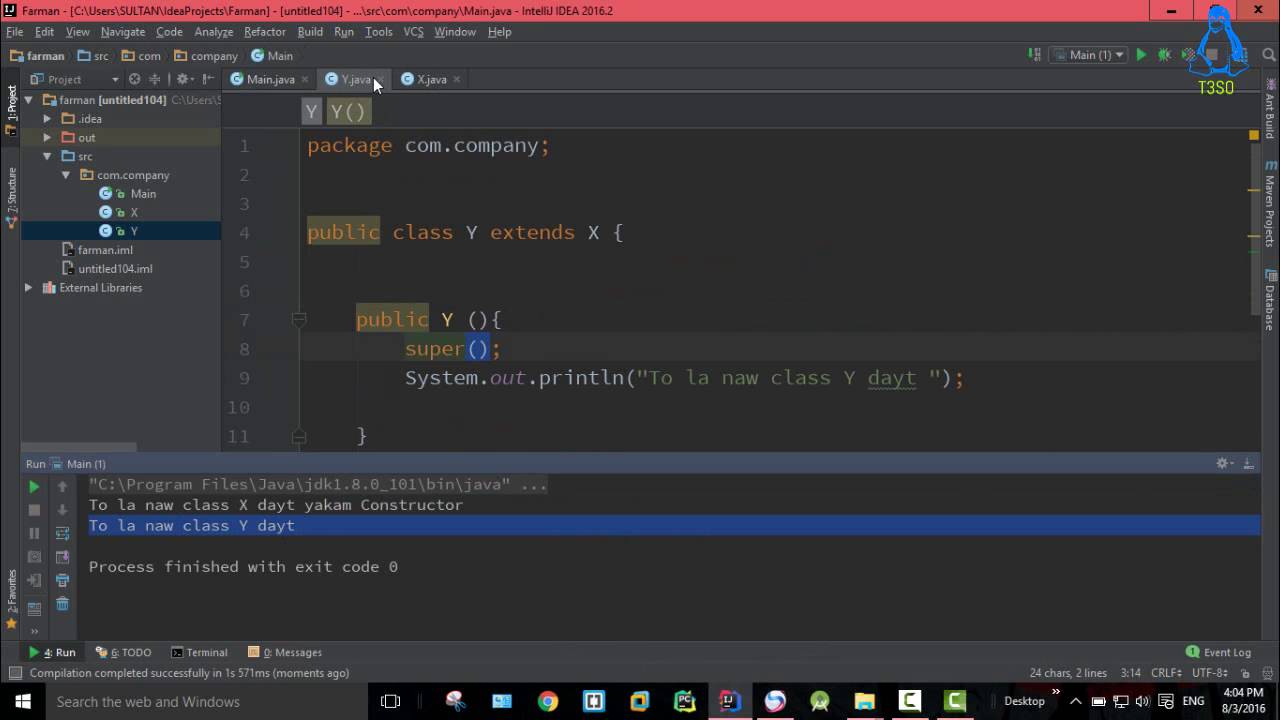Toggle the Database side panel
This screenshot has height=720, width=1280.
point(1270,299)
